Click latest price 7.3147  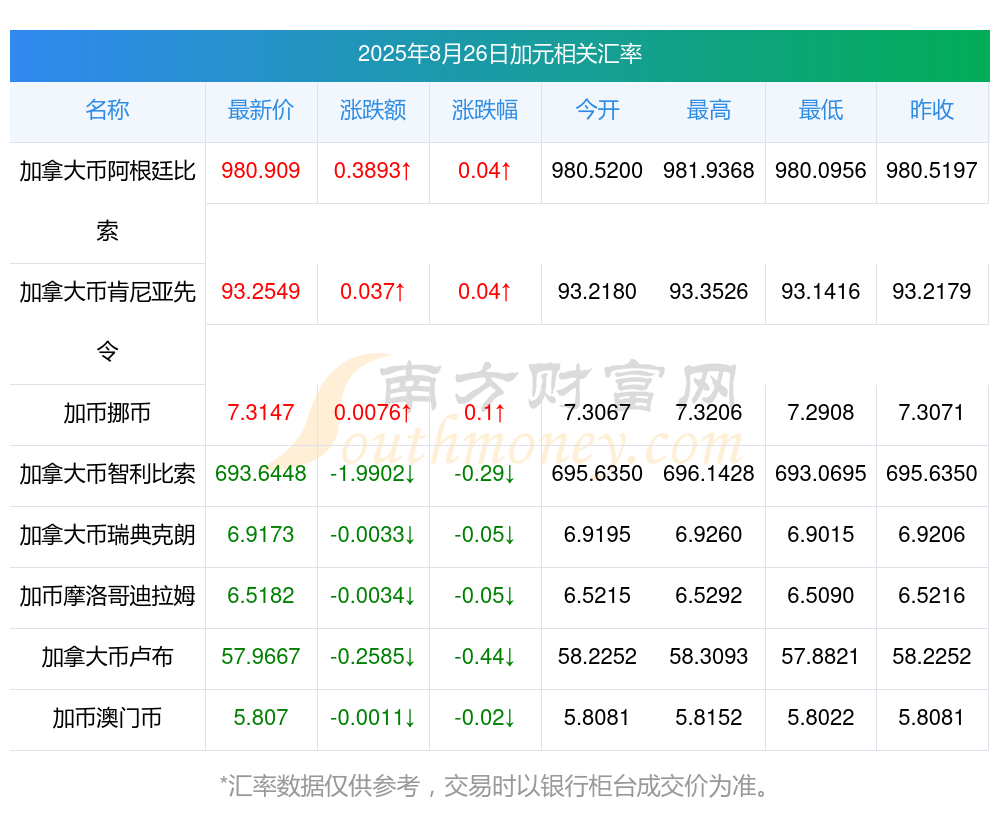(x=261, y=413)
